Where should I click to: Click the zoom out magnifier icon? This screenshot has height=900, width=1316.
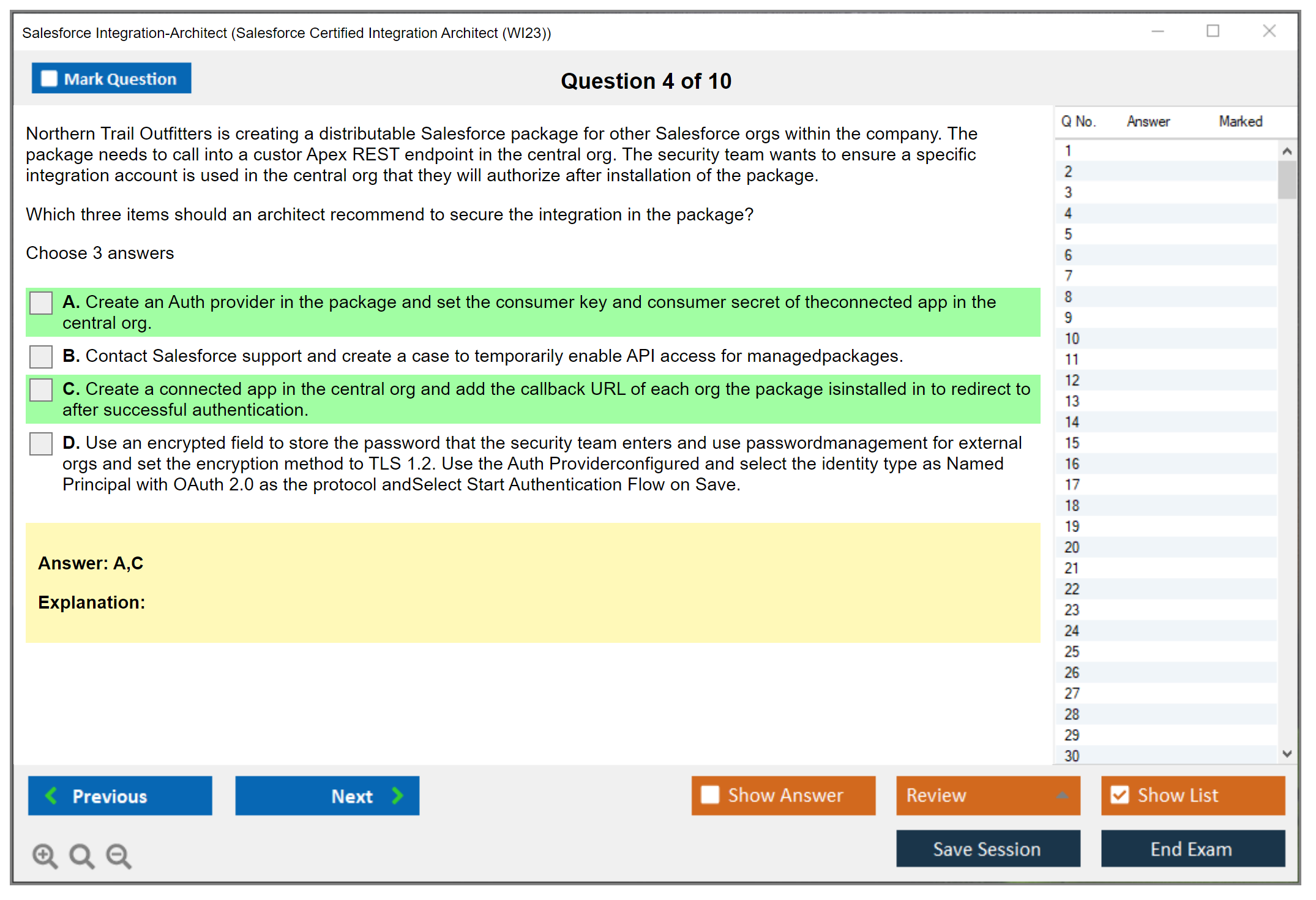coord(118,855)
